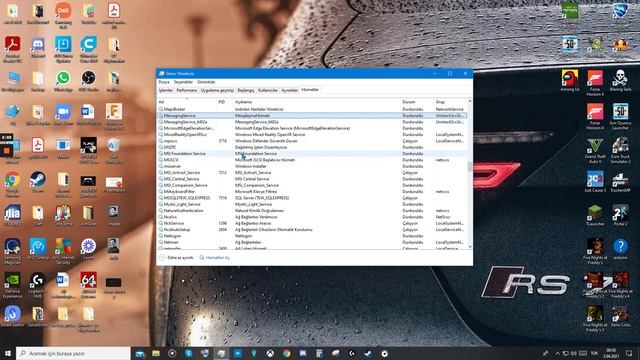Sort services by the Durum column header
The image size is (640, 360).
click(x=418, y=102)
